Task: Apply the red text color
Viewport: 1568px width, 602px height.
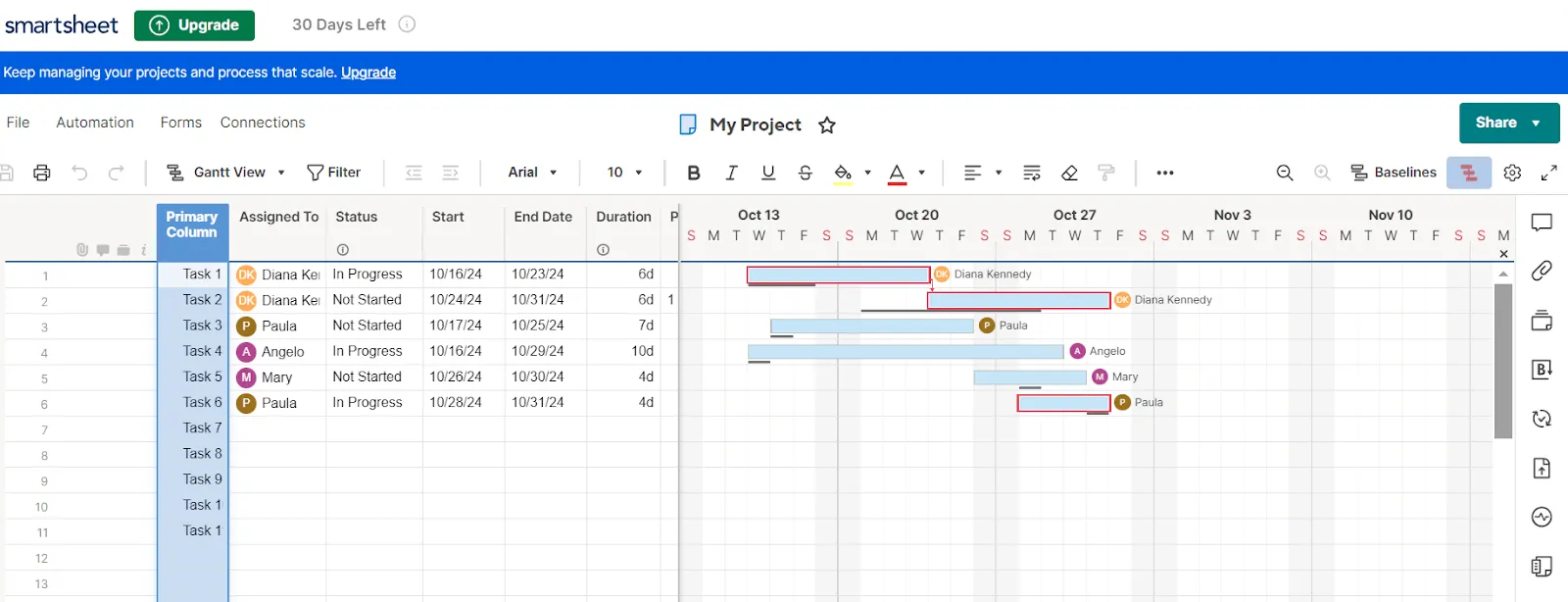Action: click(897, 174)
